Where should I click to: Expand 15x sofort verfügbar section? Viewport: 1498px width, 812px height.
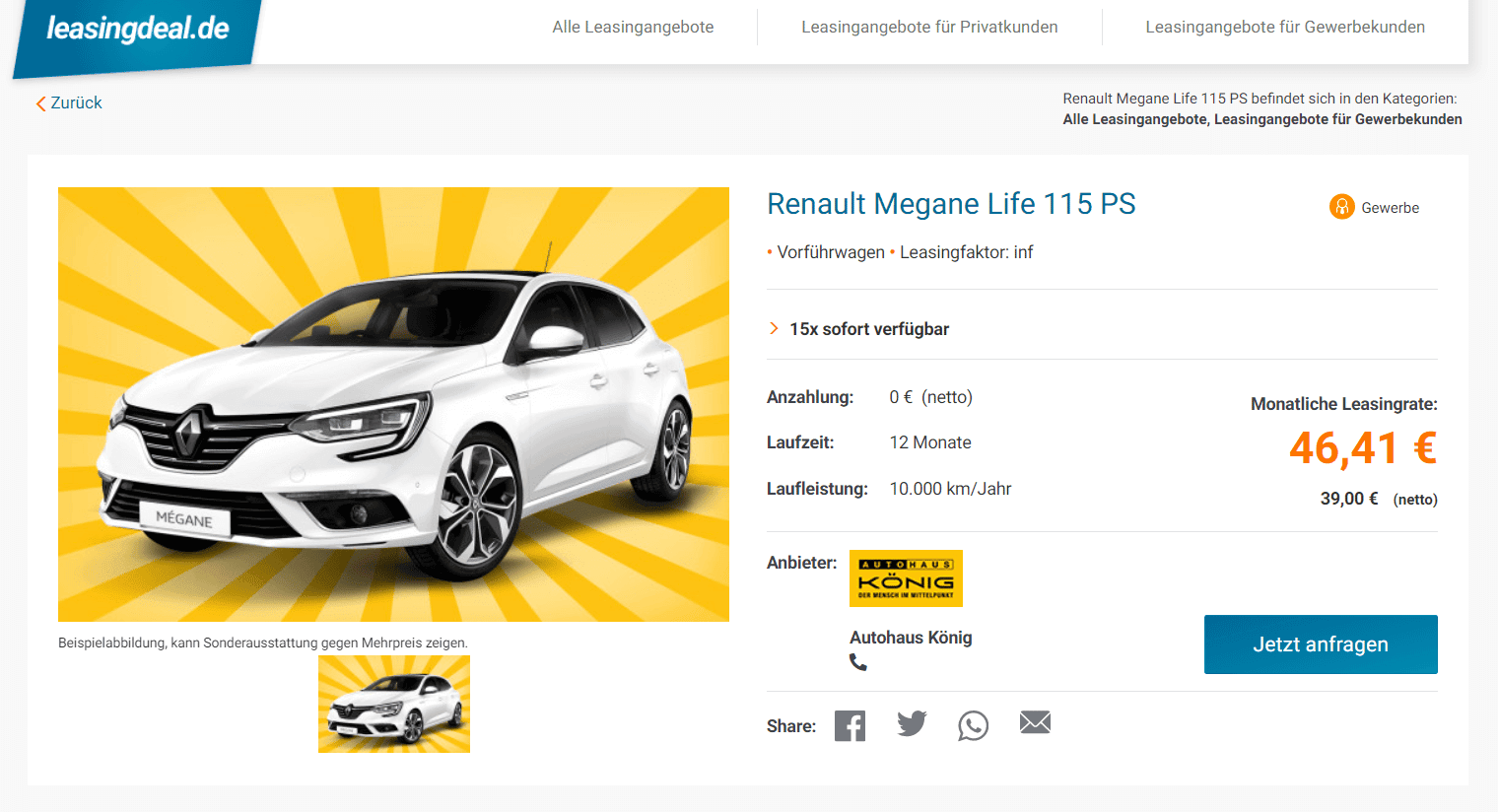[858, 329]
